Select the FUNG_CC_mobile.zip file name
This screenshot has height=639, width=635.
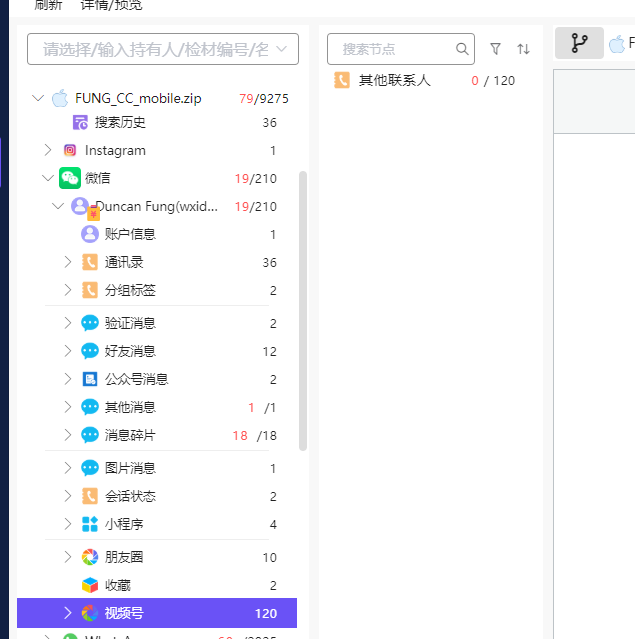tap(138, 98)
